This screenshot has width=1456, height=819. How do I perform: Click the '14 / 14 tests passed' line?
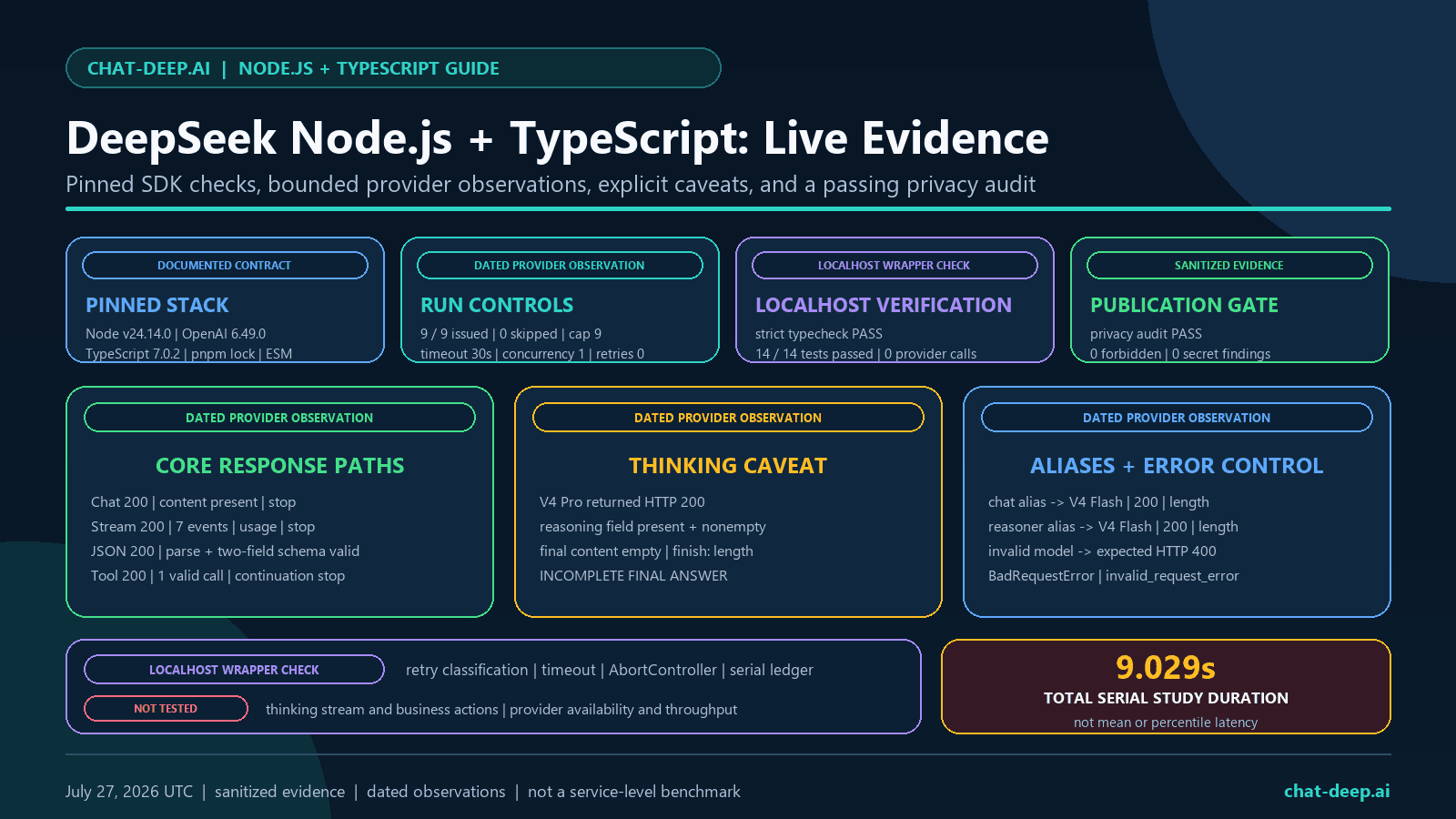click(x=865, y=354)
